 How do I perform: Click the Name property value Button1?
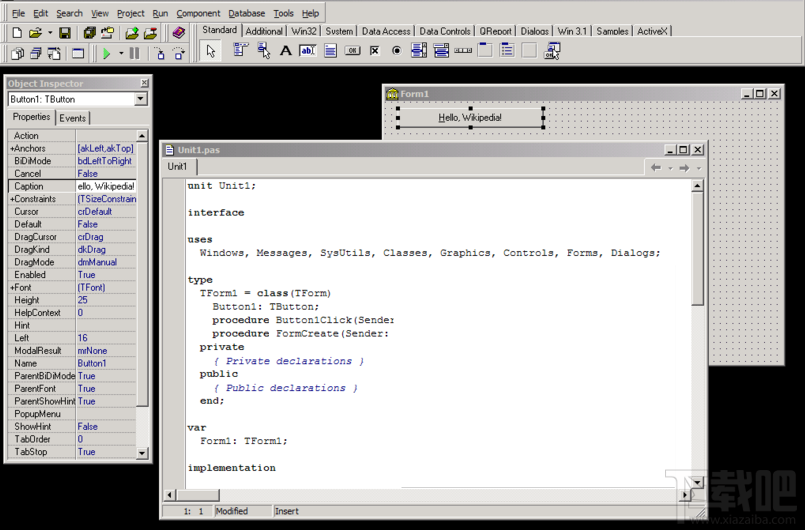point(106,363)
